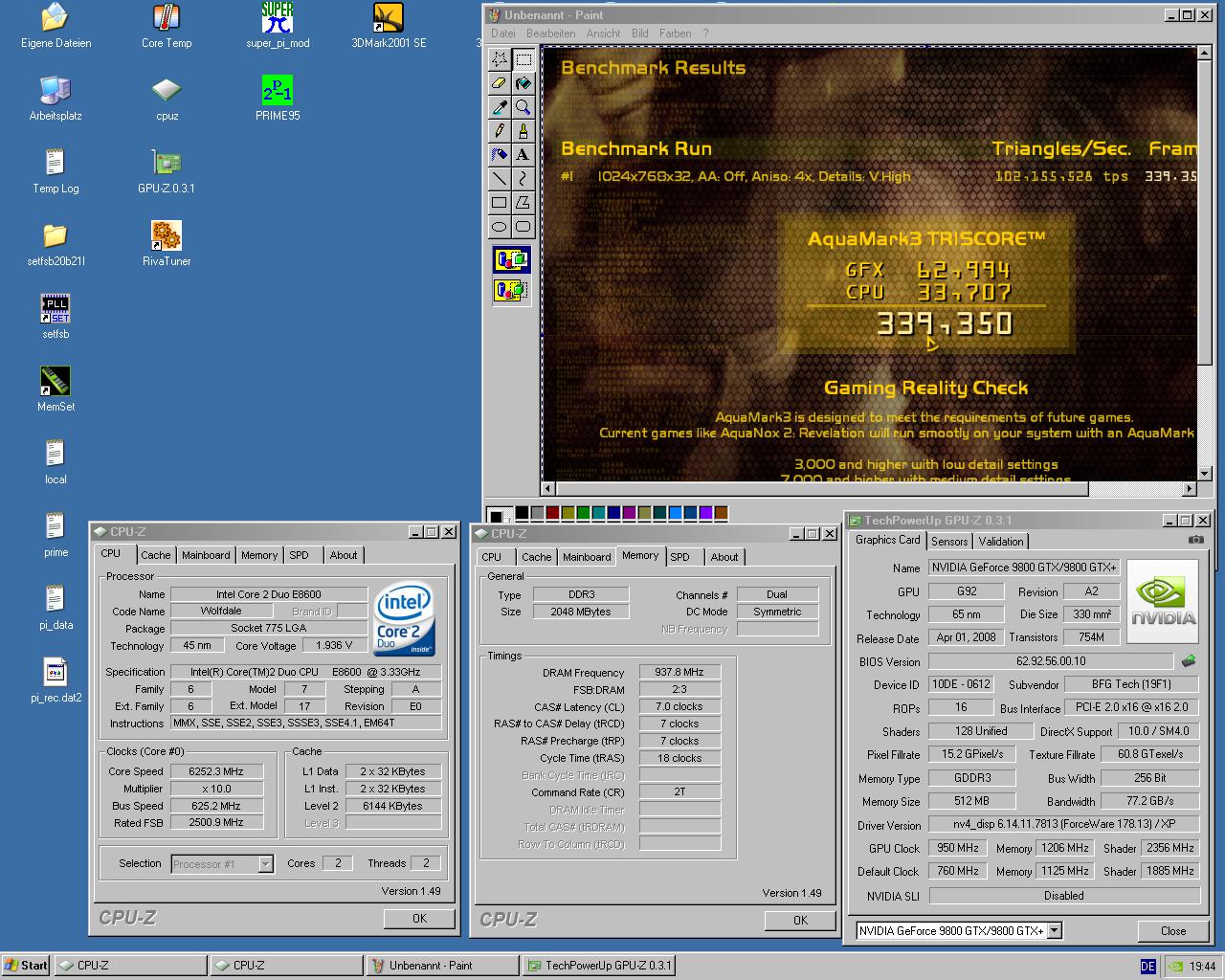Pick the Eraser tool in Paint

pyautogui.click(x=500, y=83)
